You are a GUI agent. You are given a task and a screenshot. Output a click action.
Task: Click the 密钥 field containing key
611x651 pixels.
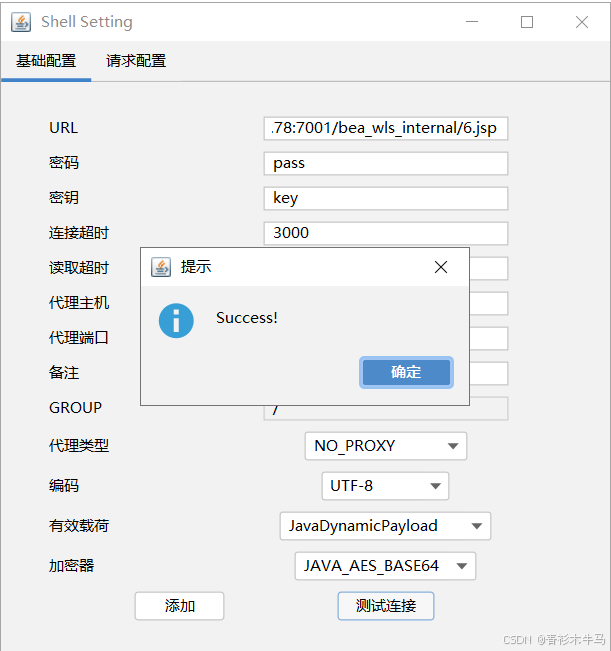tap(386, 198)
